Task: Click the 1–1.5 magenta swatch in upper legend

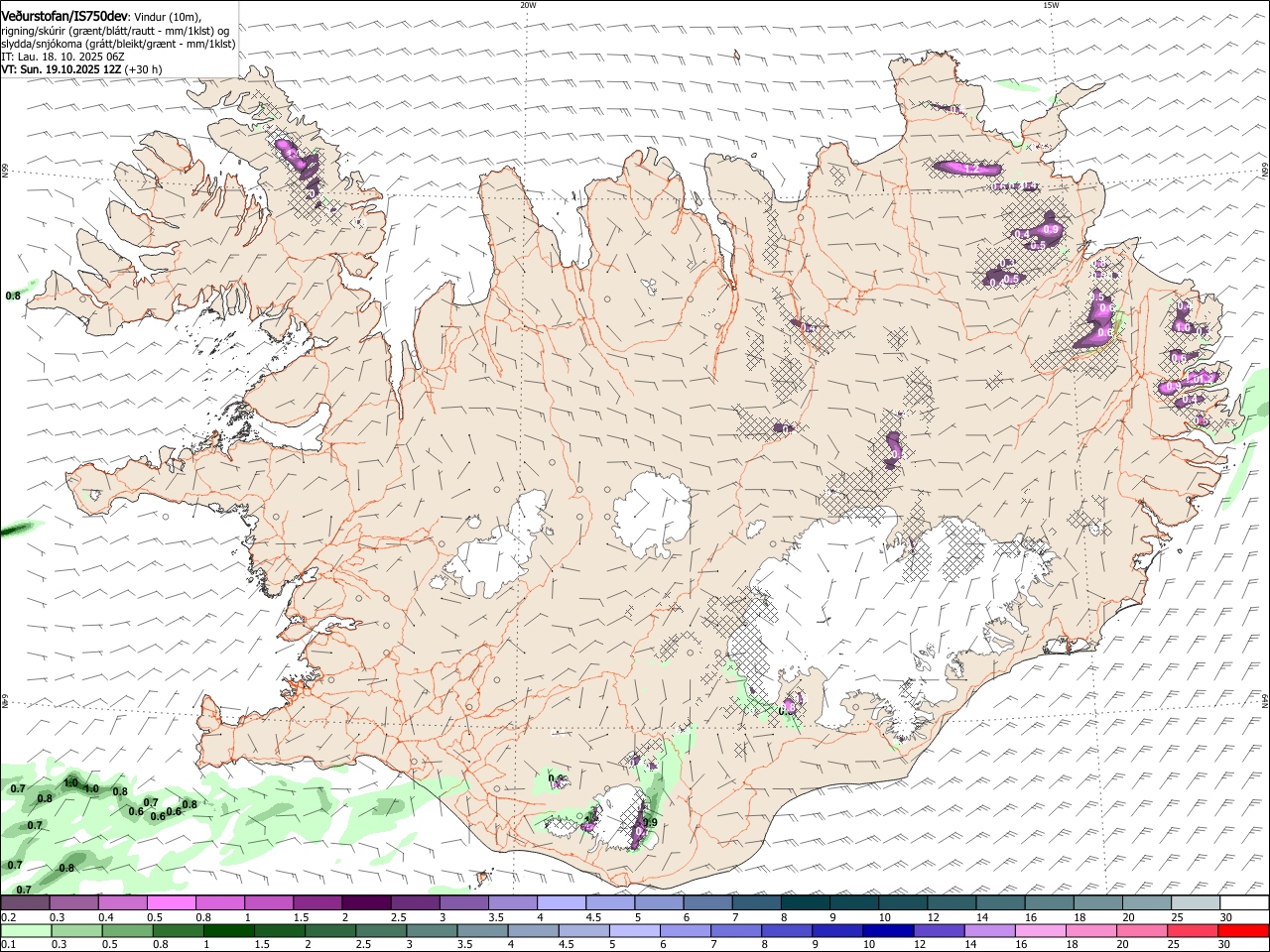Action: pyautogui.click(x=270, y=903)
